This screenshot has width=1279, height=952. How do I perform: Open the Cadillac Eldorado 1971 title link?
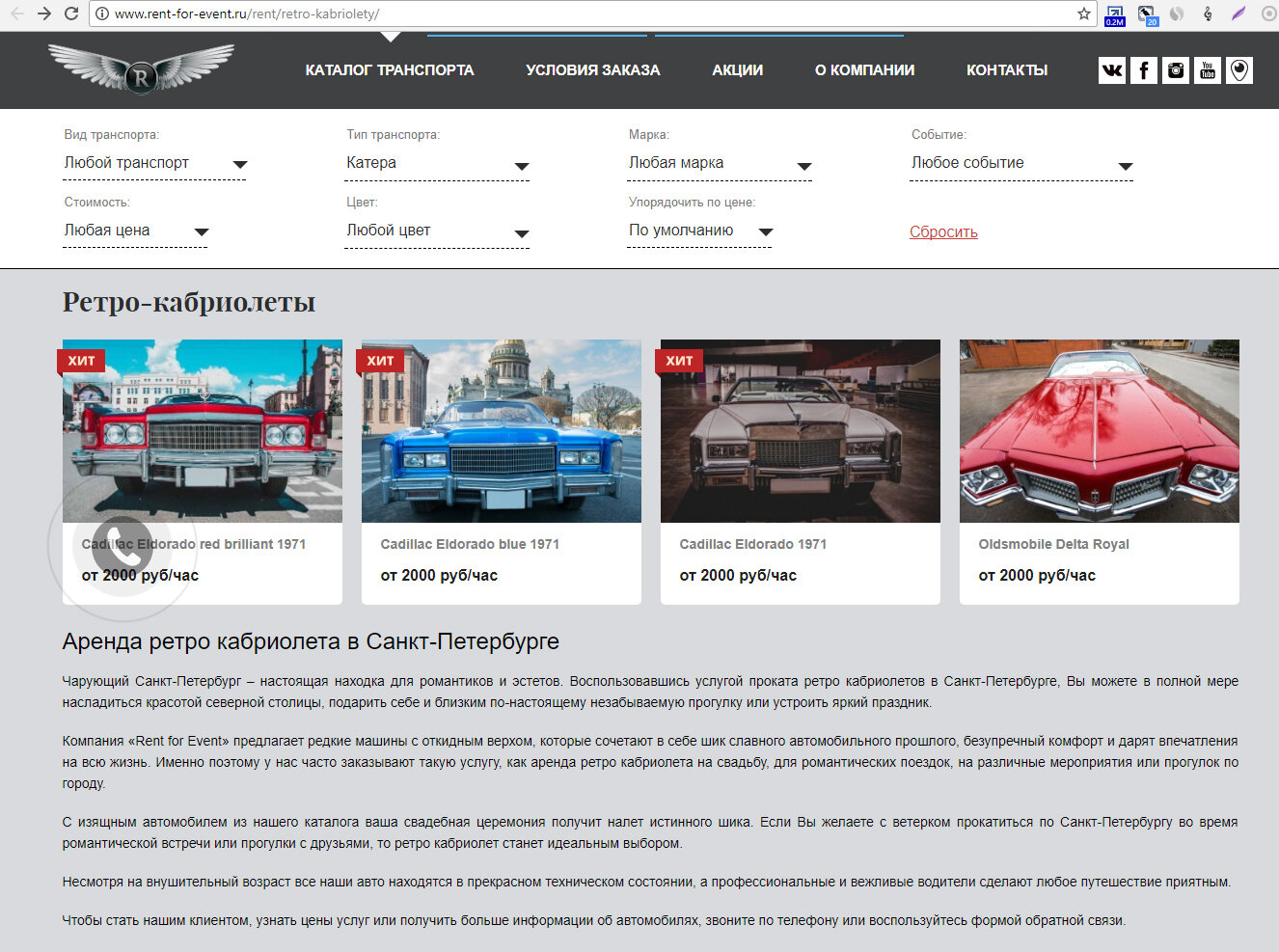coord(753,544)
